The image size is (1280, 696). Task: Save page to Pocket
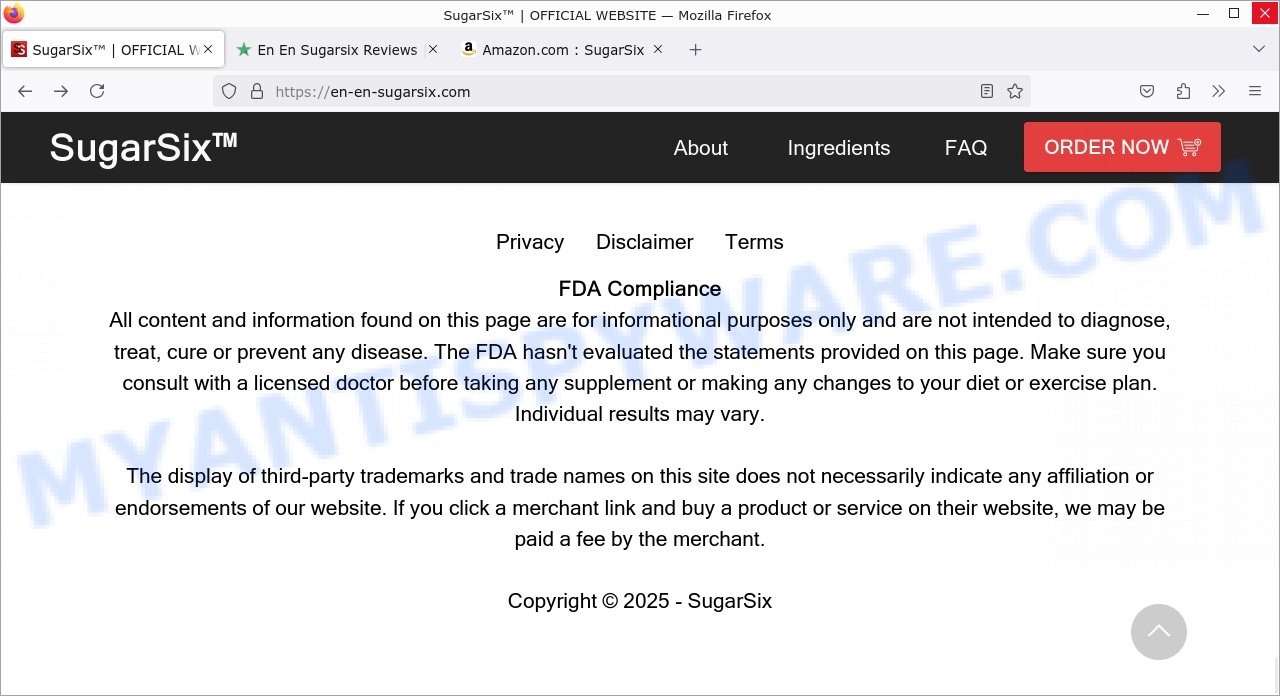[x=1147, y=91]
